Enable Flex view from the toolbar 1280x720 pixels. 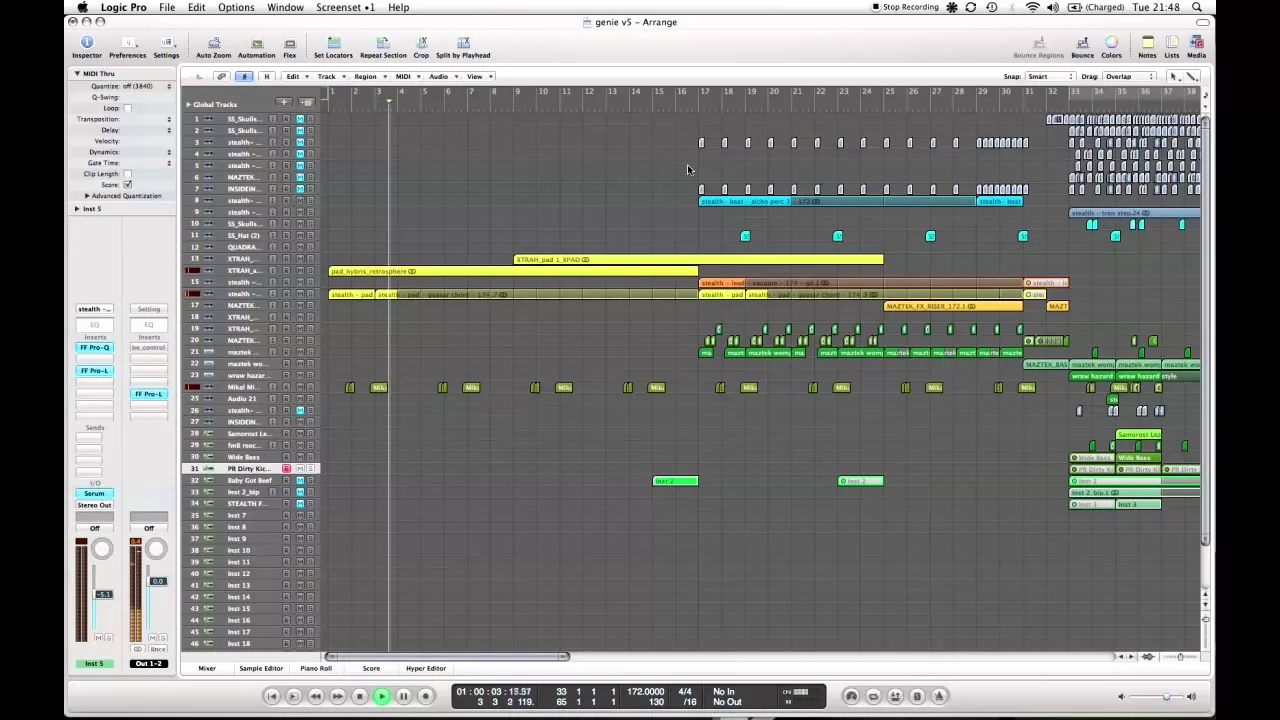(289, 42)
